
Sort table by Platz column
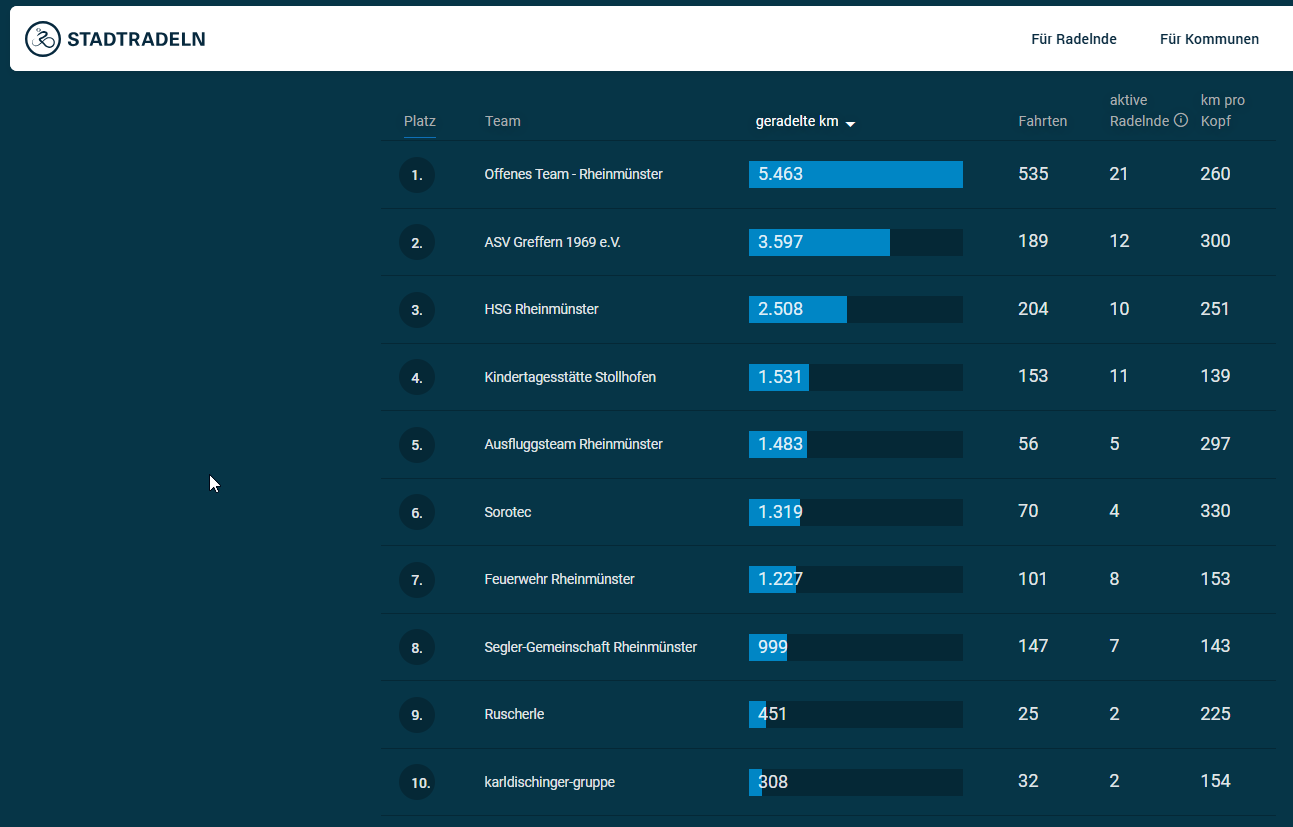420,121
